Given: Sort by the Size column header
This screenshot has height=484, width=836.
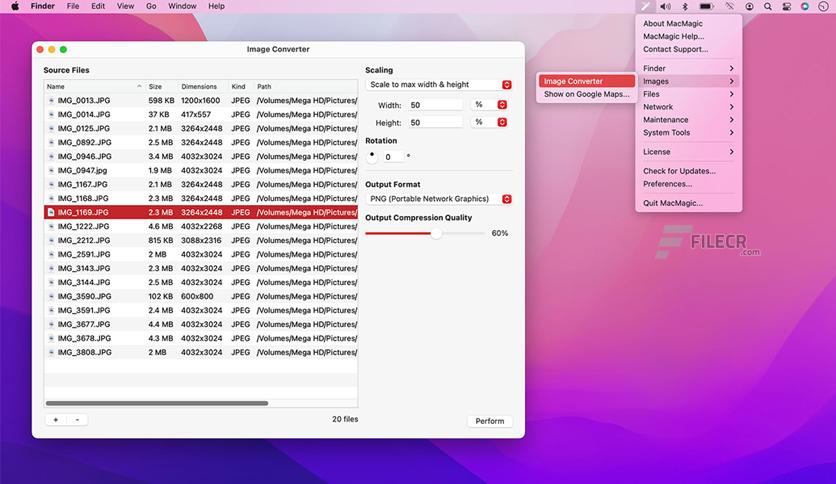Looking at the screenshot, I should (162, 86).
